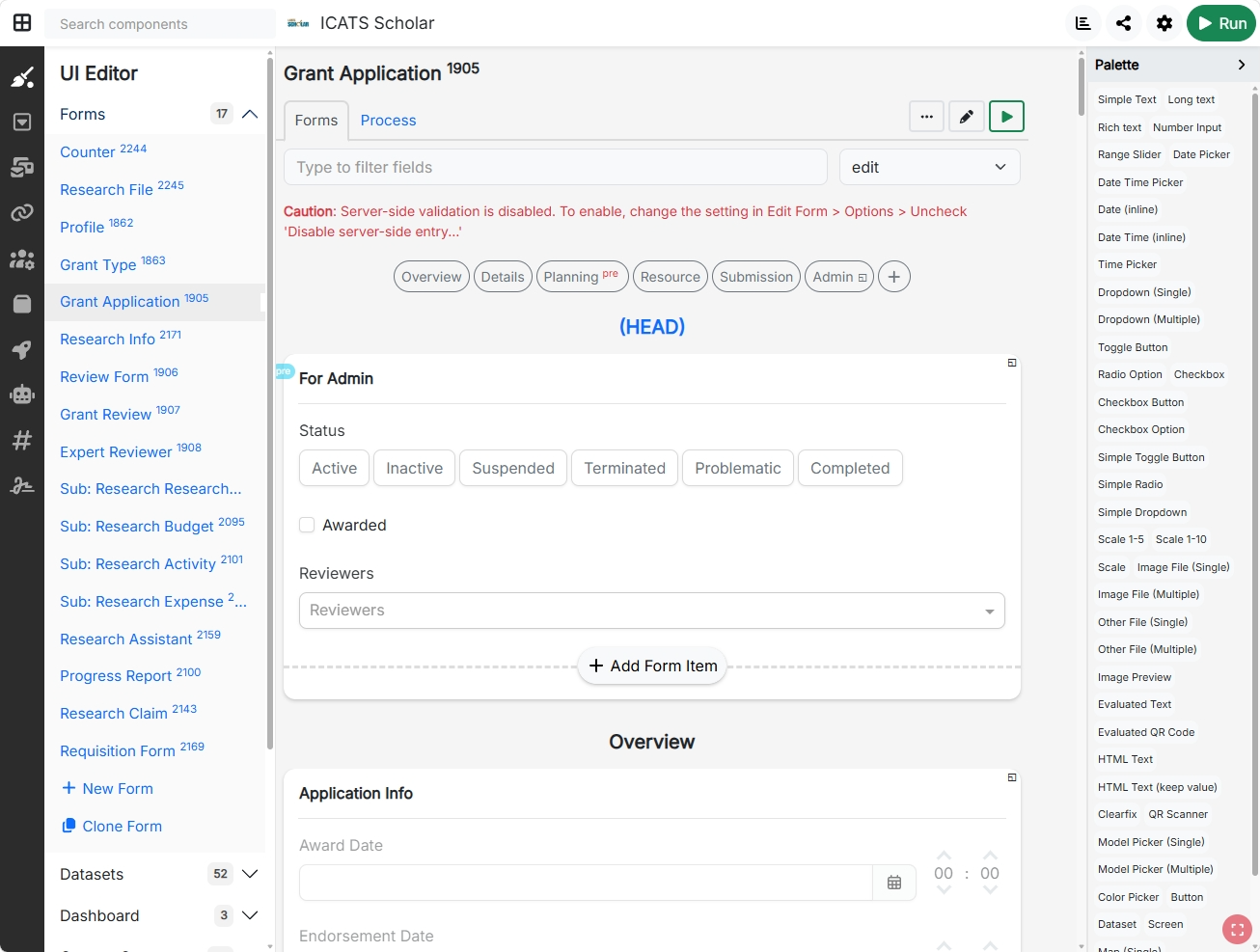Click the red fullscreen button
The width and height of the screenshot is (1260, 952).
click(x=1237, y=930)
